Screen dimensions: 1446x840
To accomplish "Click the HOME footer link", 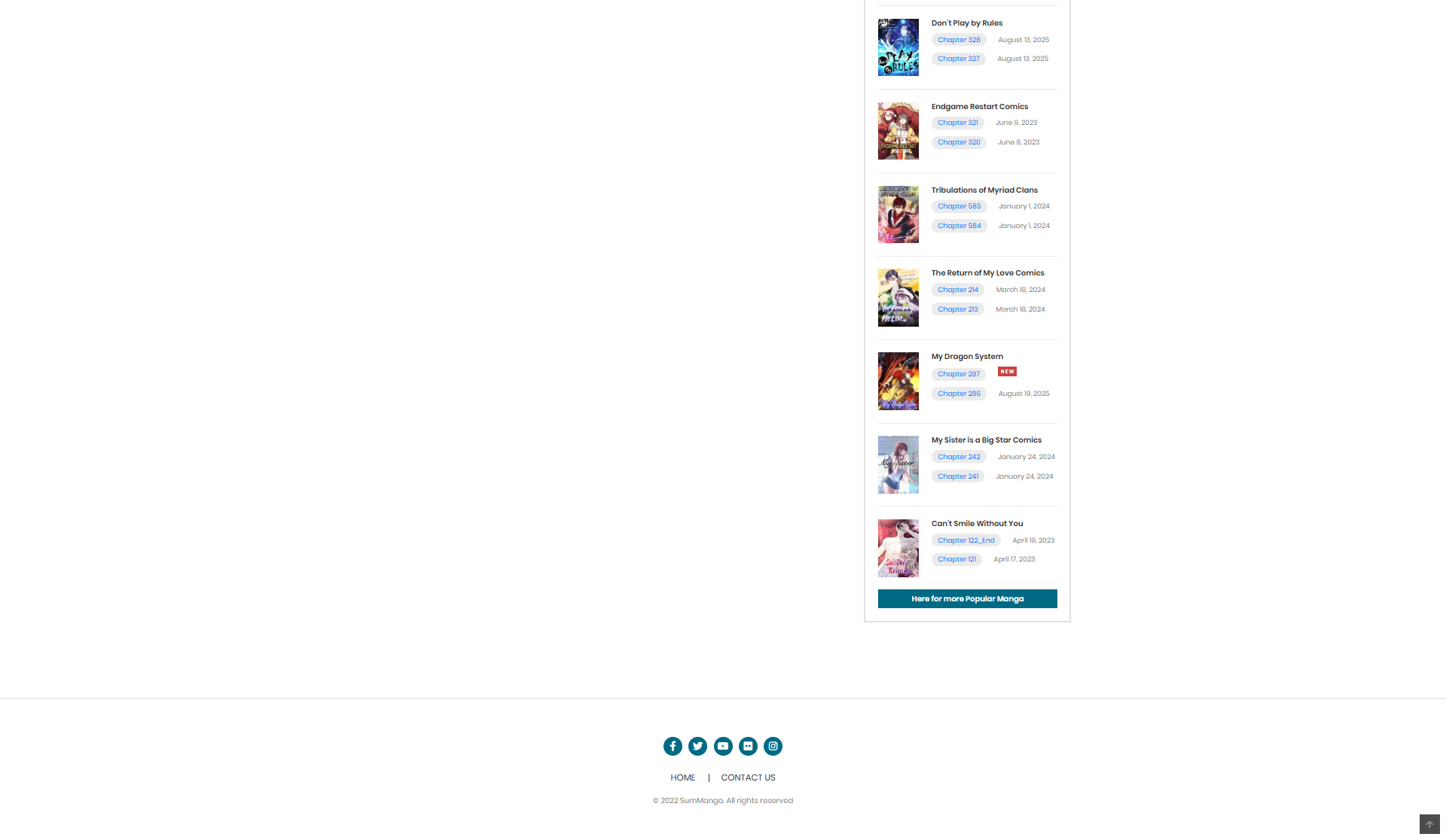I will pos(683,778).
